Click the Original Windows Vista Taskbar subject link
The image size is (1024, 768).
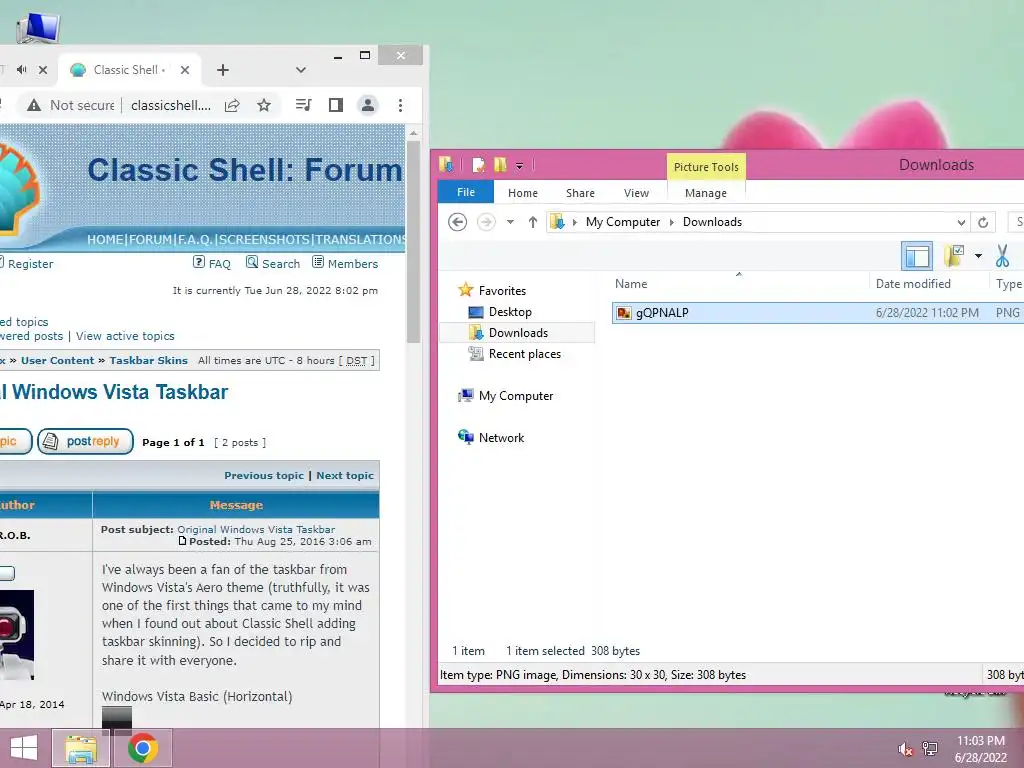click(x=256, y=530)
